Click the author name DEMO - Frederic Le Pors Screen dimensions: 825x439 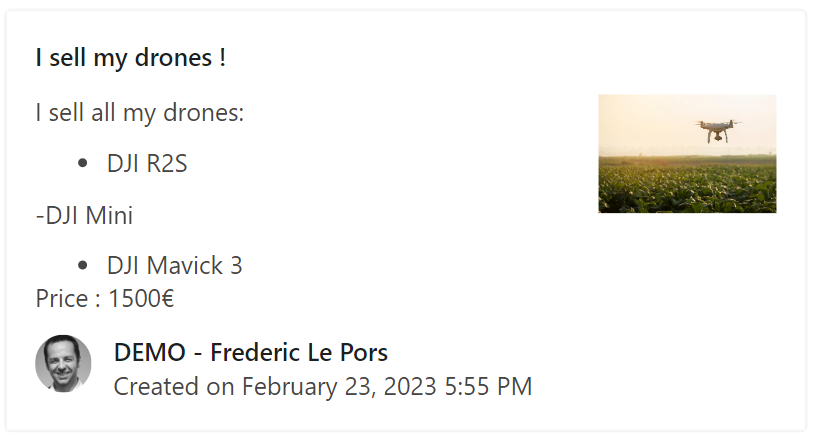point(250,352)
